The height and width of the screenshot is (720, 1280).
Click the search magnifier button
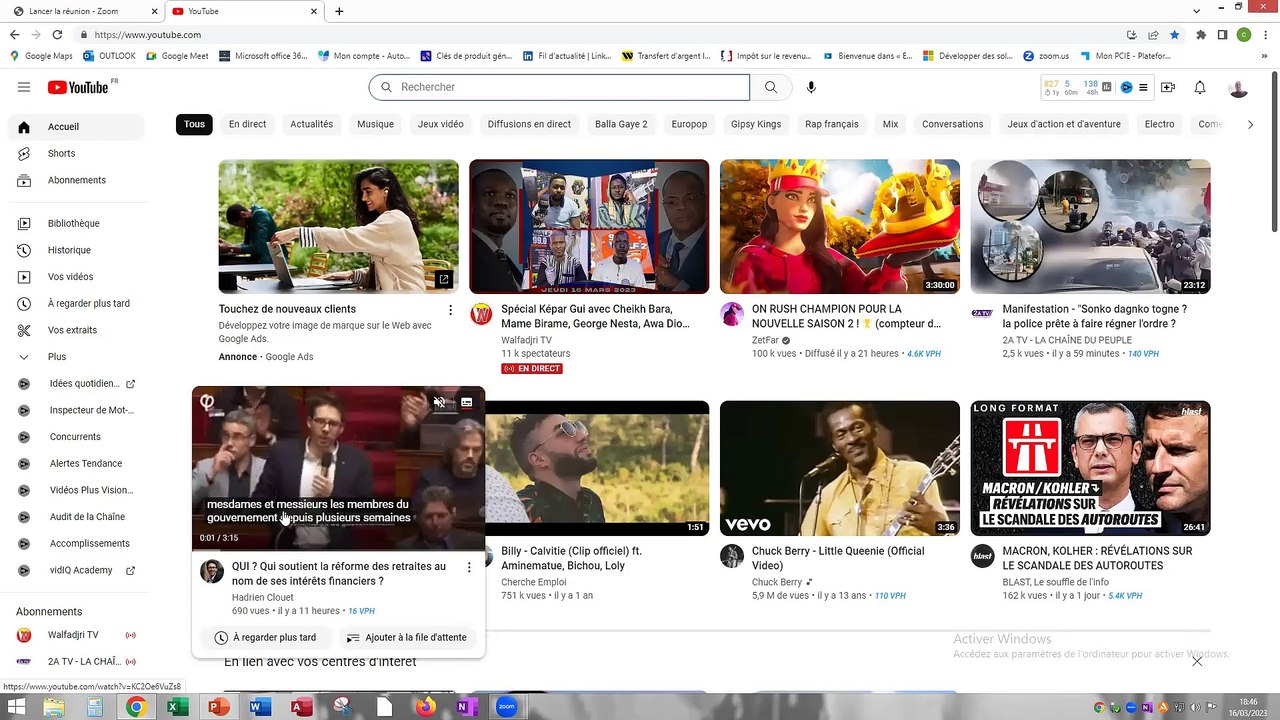[x=770, y=87]
